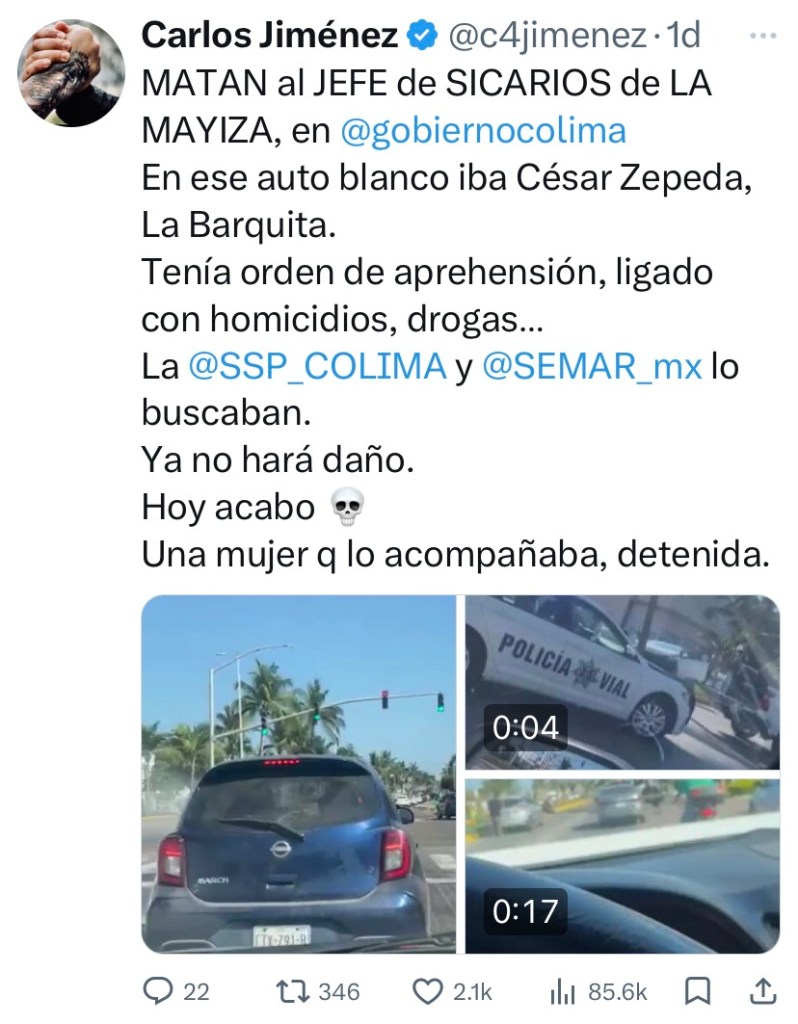The image size is (798, 1024).
Task: Tap the repost icon showing 346
Action: coord(293,991)
